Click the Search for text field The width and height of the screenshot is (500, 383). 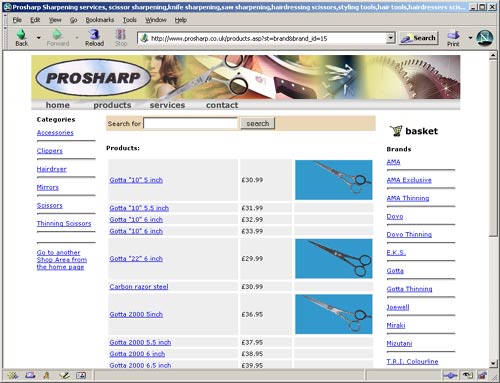point(190,123)
